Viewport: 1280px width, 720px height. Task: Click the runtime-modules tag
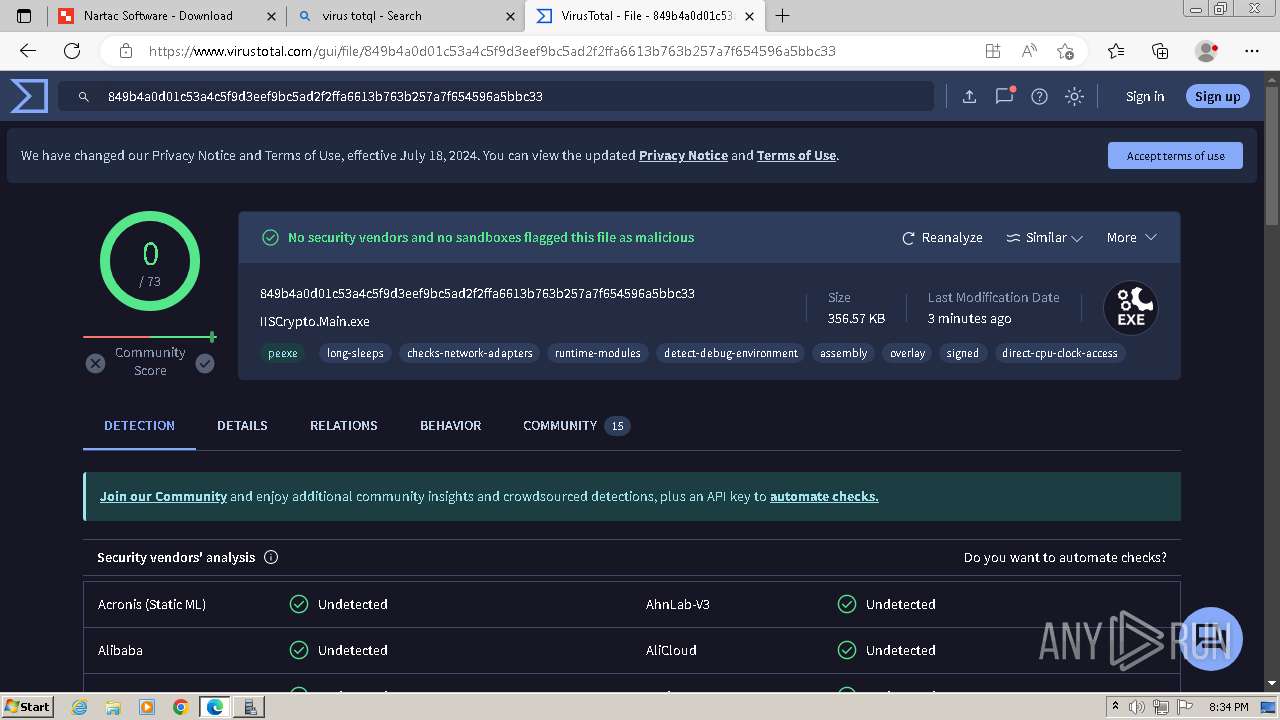coord(598,353)
